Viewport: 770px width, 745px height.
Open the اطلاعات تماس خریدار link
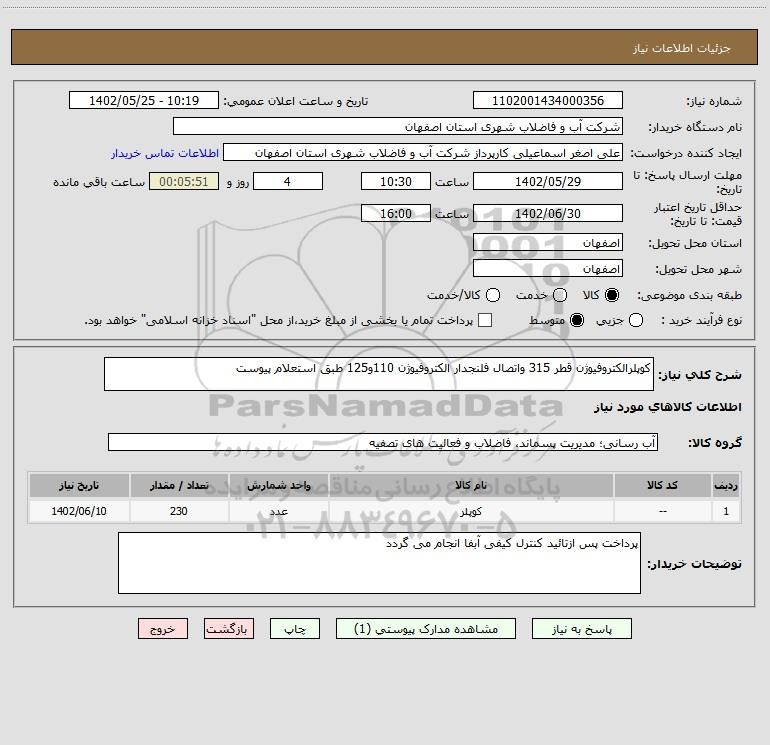coord(165,153)
